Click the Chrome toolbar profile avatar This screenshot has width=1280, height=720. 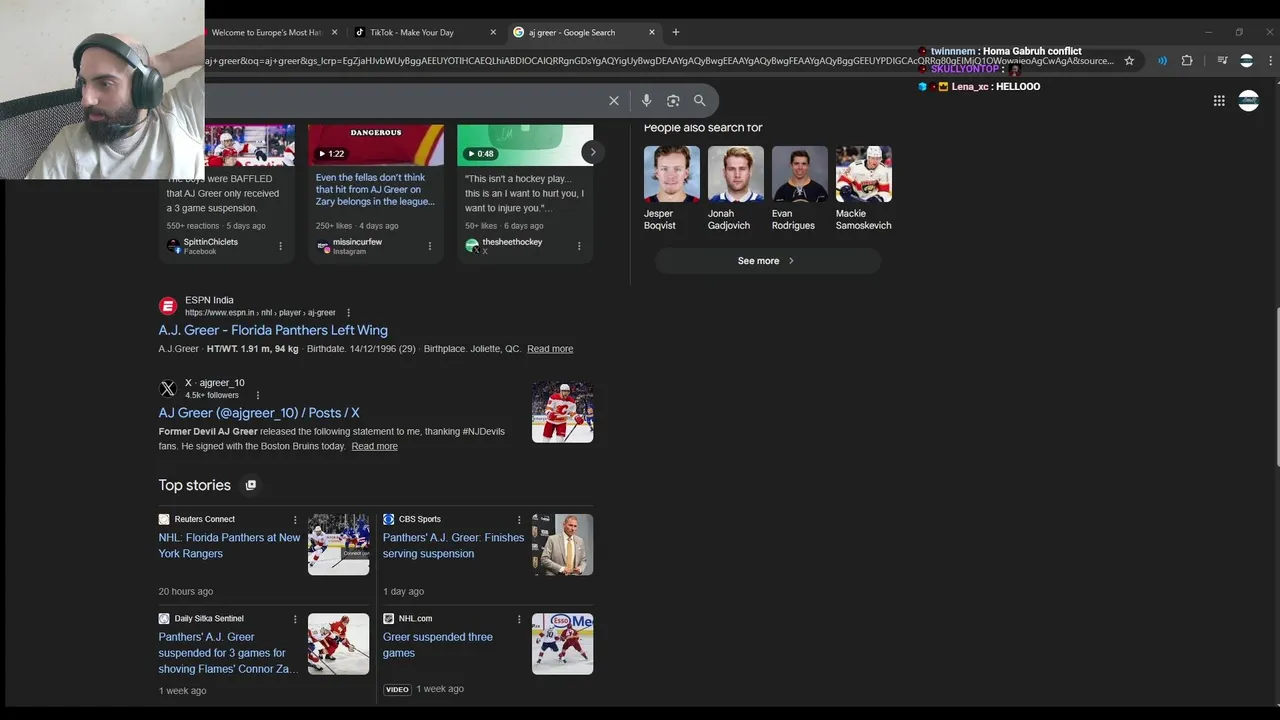pos(1246,61)
